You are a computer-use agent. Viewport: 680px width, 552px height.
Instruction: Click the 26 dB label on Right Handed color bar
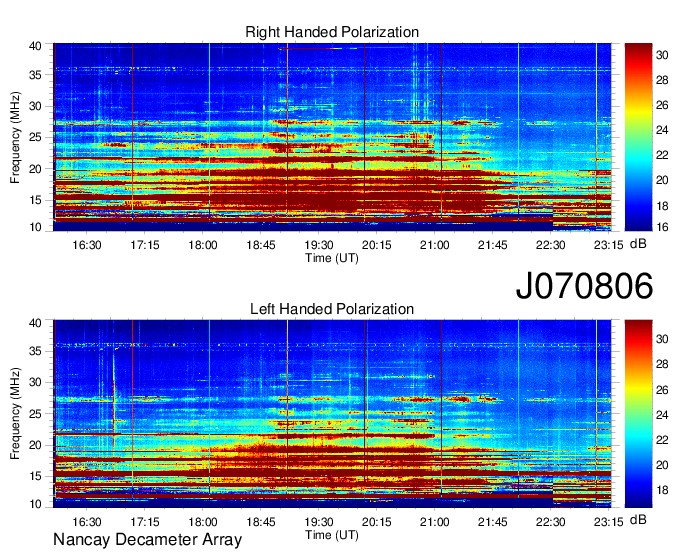662,105
